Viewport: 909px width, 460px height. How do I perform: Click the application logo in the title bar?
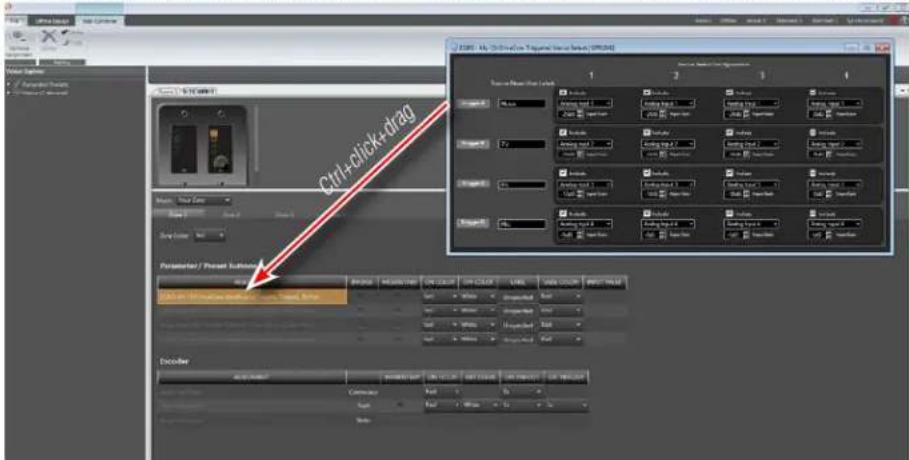(x=8, y=6)
